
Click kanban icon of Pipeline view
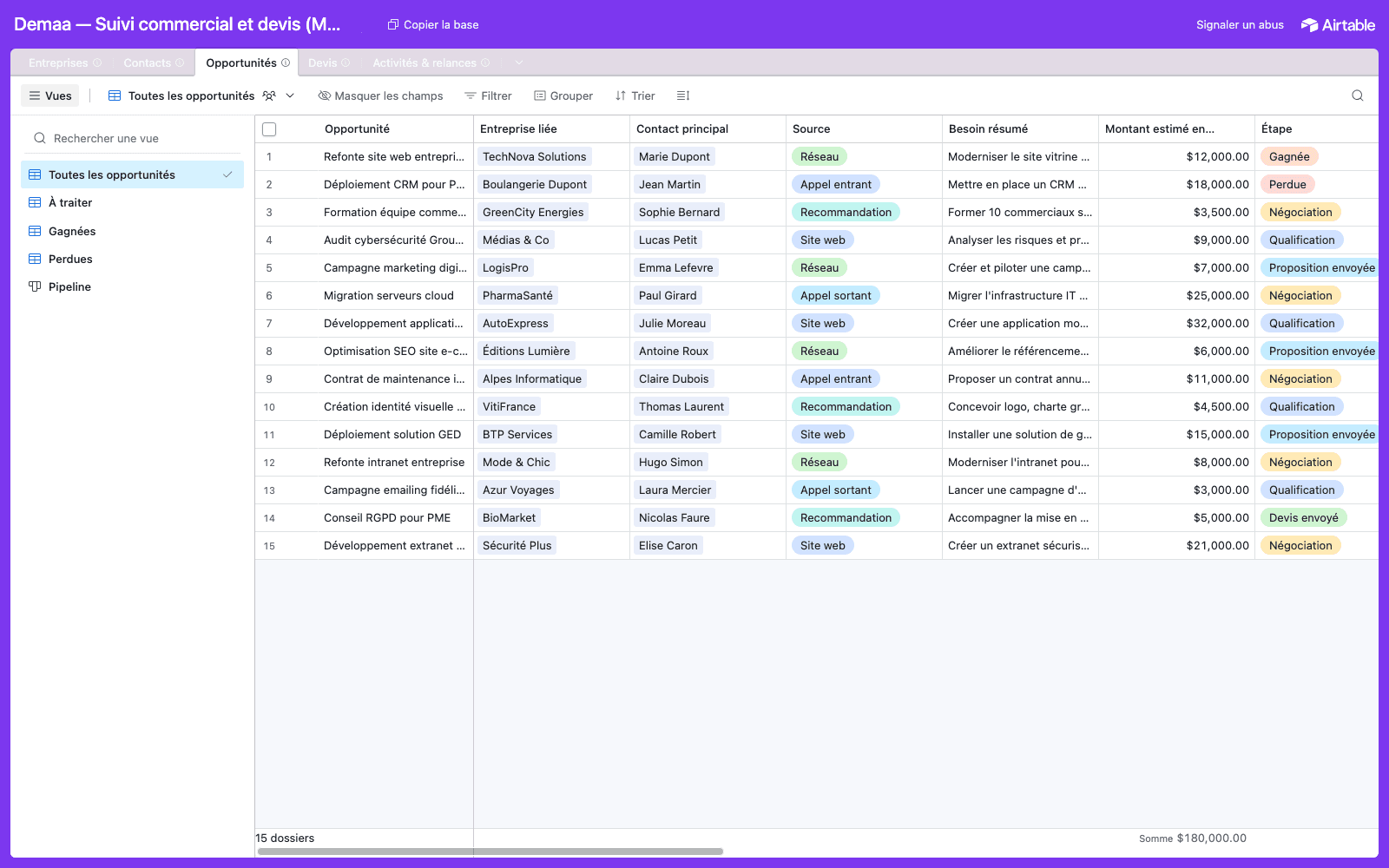pos(35,286)
